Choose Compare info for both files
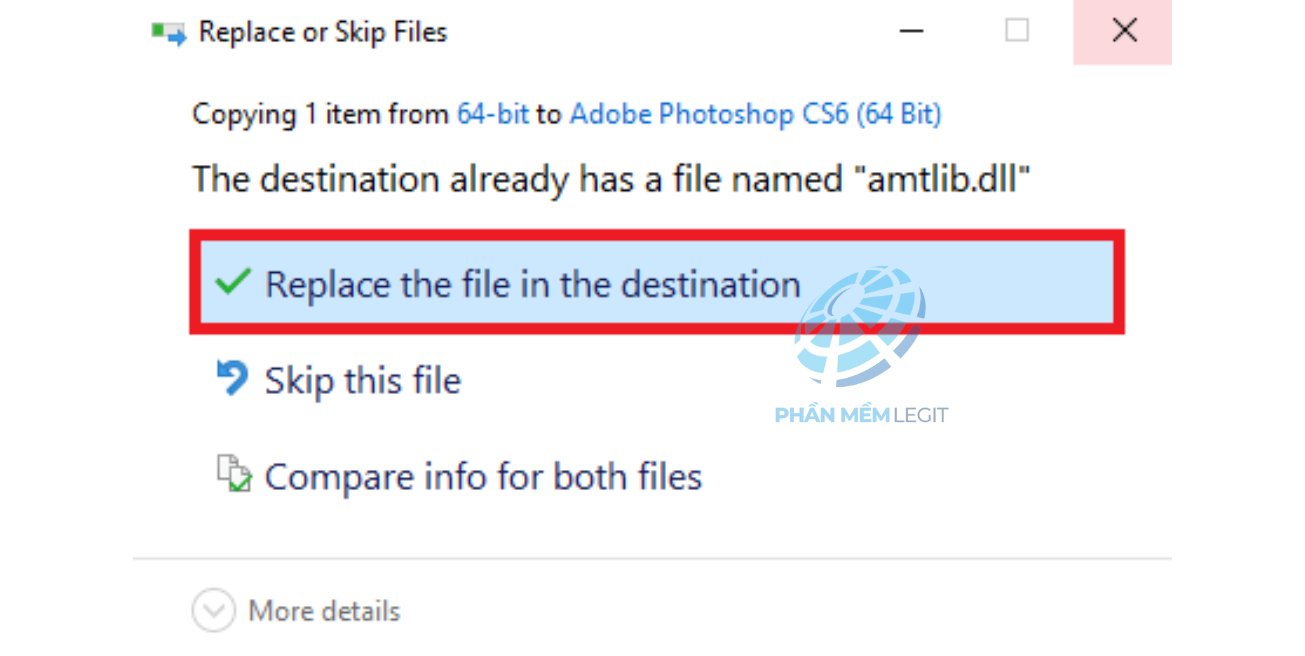This screenshot has width=1305, height=656. point(483,476)
